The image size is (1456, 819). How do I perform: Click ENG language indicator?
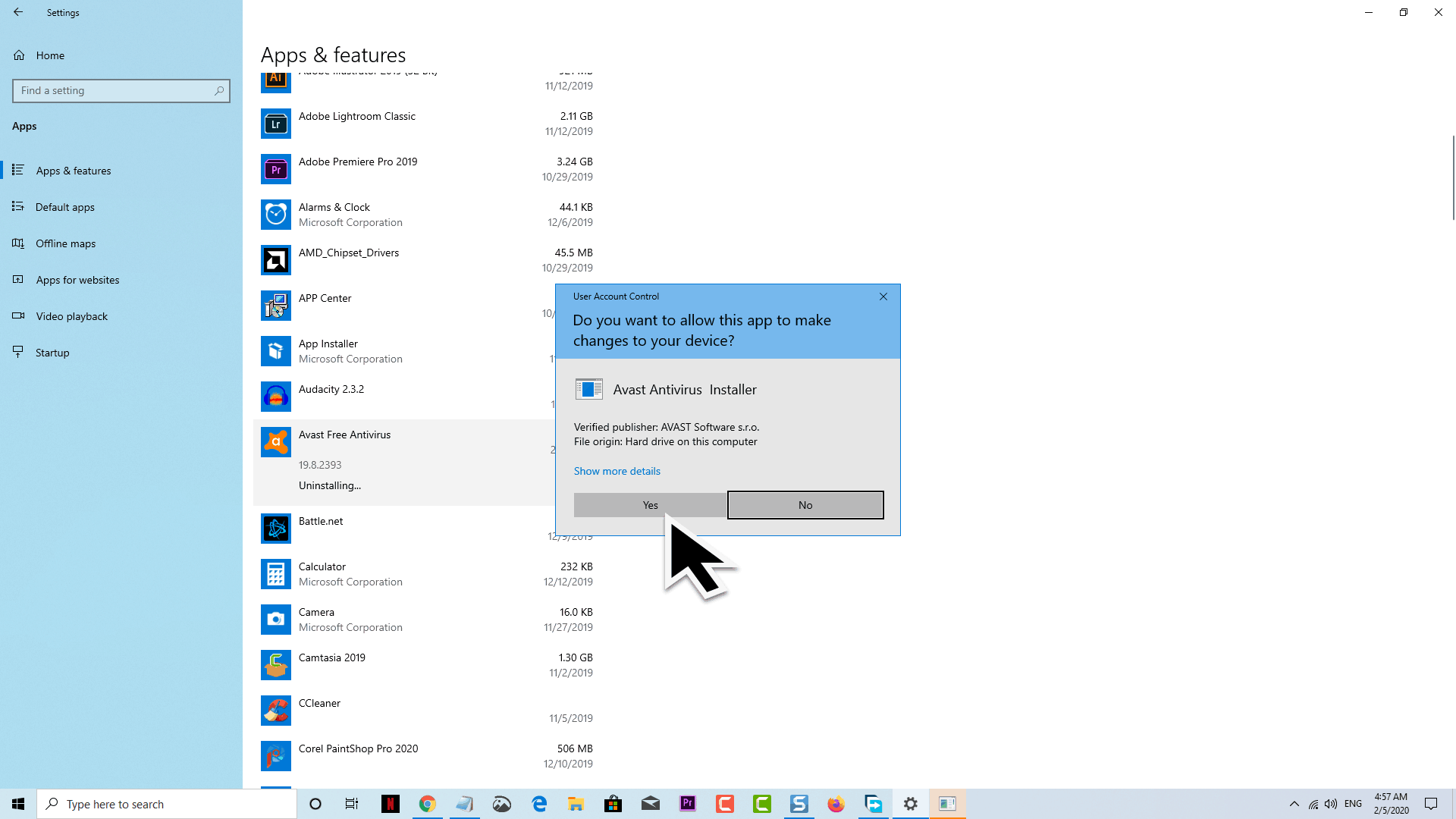coord(1353,804)
